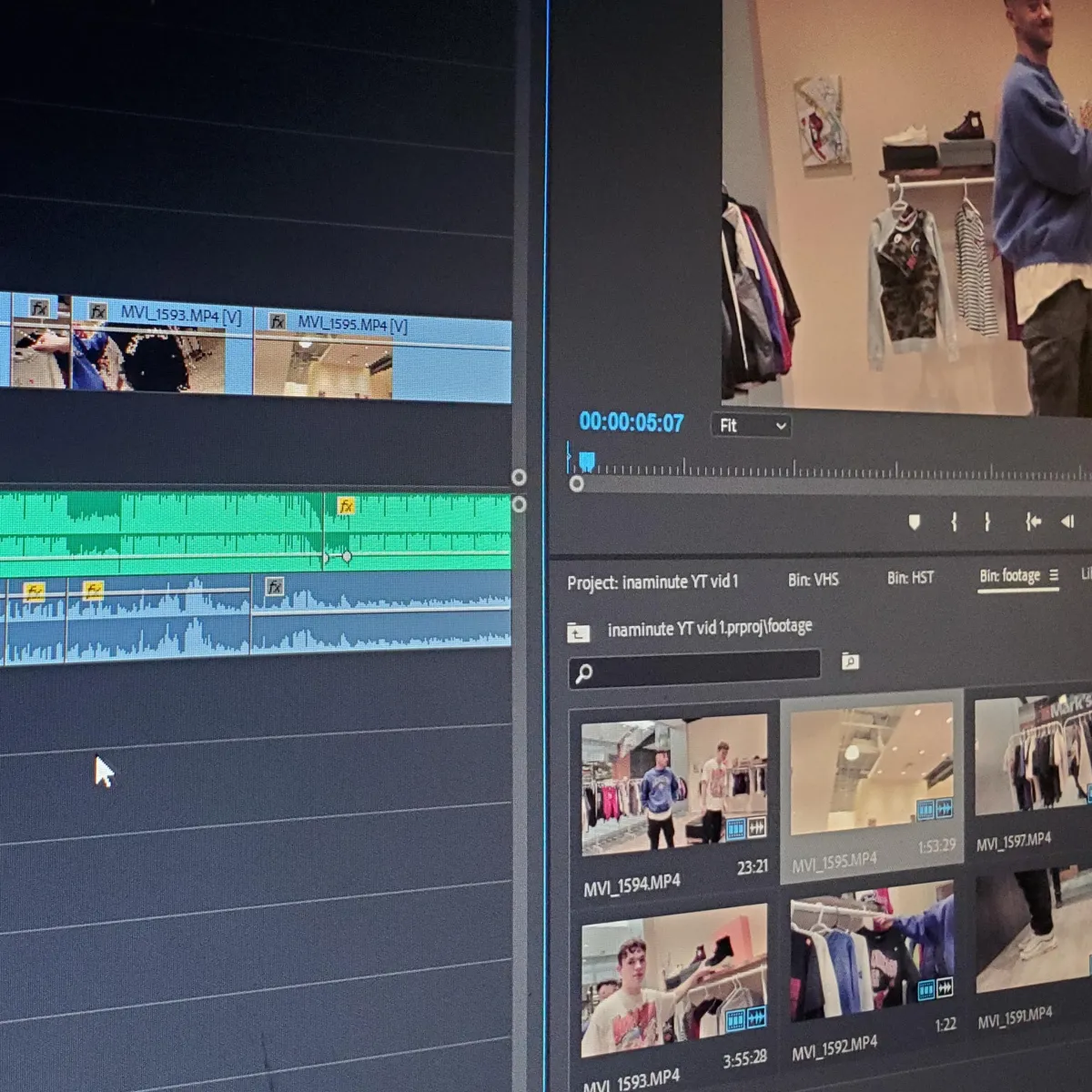Select the MVI_1597.MP4 thumbnail
This screenshot has height=1092, width=1092.
[1034, 757]
